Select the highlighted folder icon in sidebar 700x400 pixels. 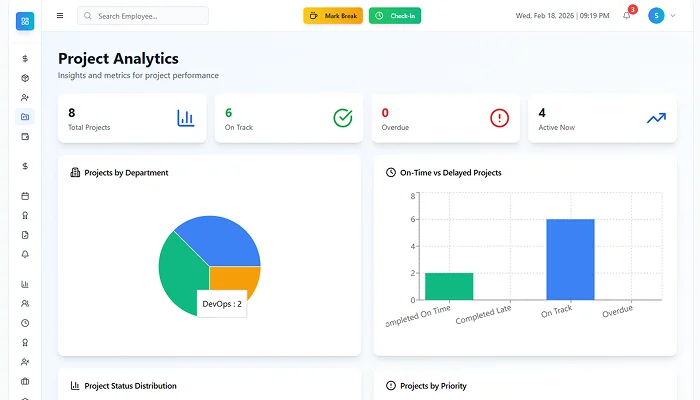point(25,117)
